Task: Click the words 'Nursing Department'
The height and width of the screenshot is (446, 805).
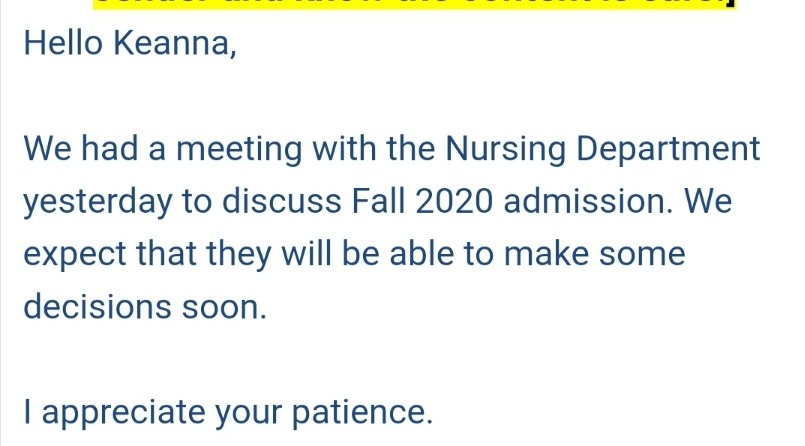Action: pyautogui.click(x=603, y=149)
